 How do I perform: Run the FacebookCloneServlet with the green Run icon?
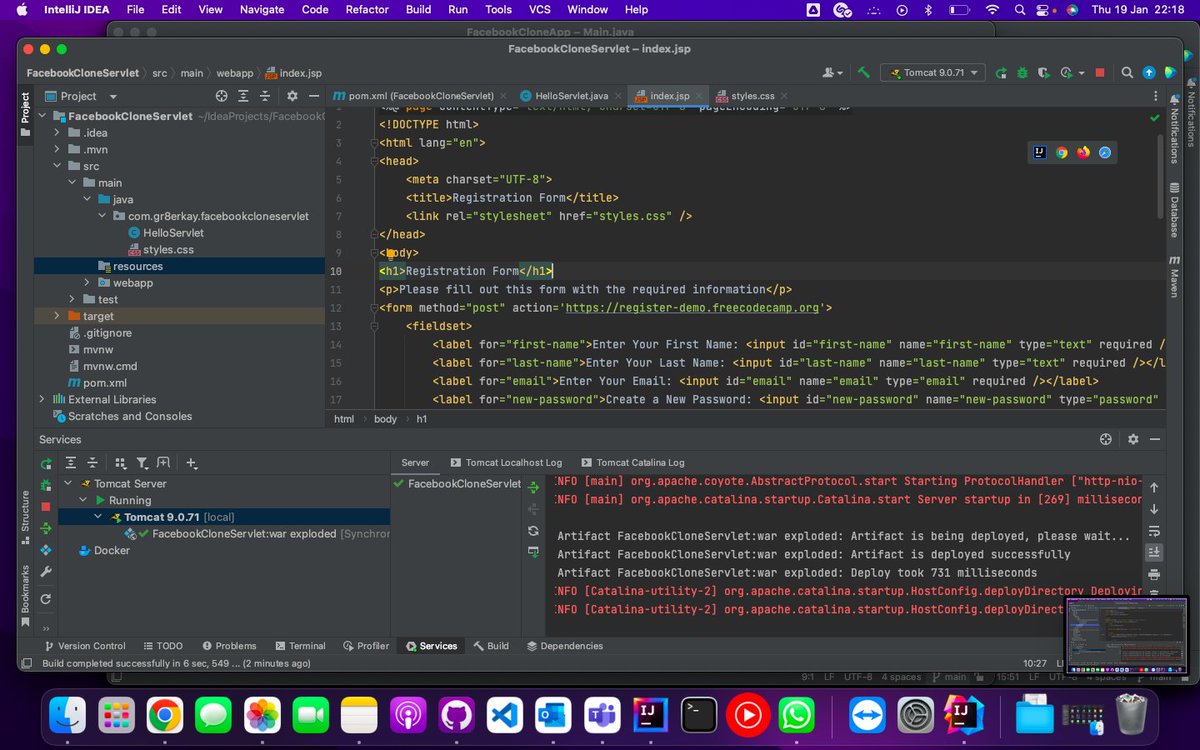point(1000,72)
